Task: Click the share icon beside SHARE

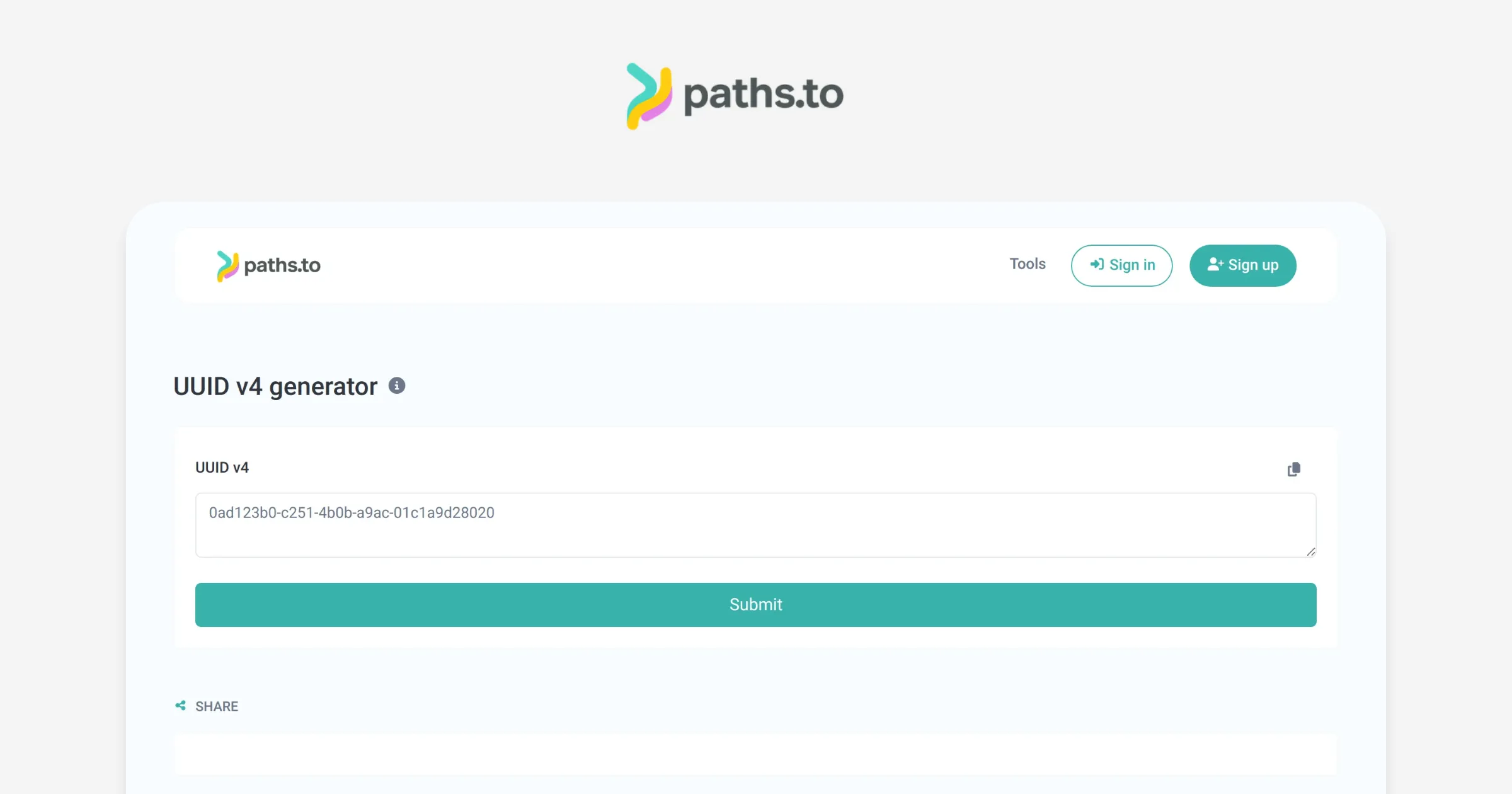Action: point(179,706)
